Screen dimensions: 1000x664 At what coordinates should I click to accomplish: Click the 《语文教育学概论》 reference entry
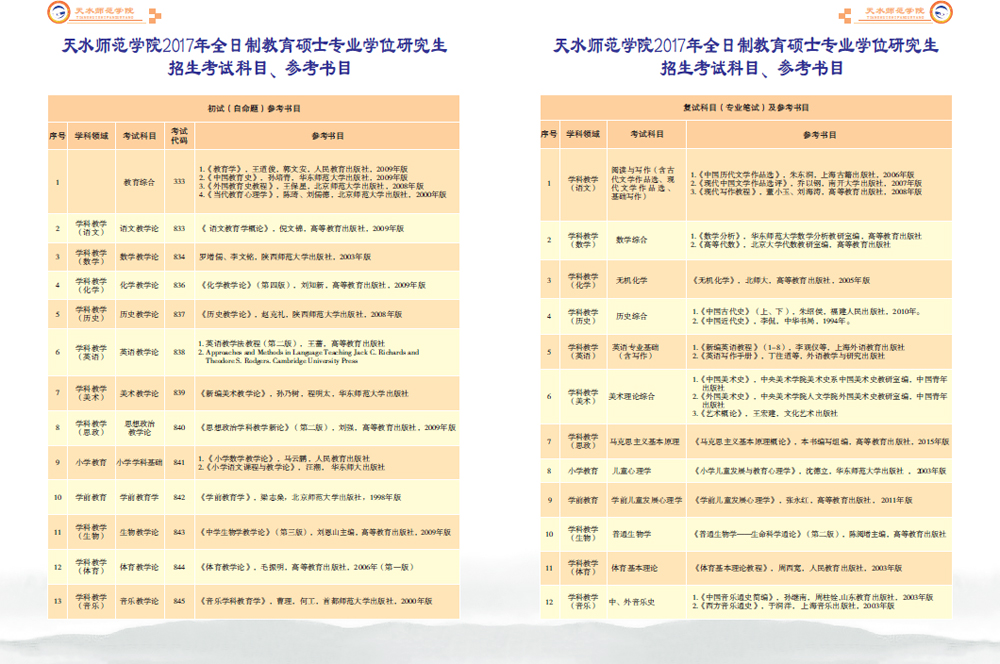click(302, 228)
